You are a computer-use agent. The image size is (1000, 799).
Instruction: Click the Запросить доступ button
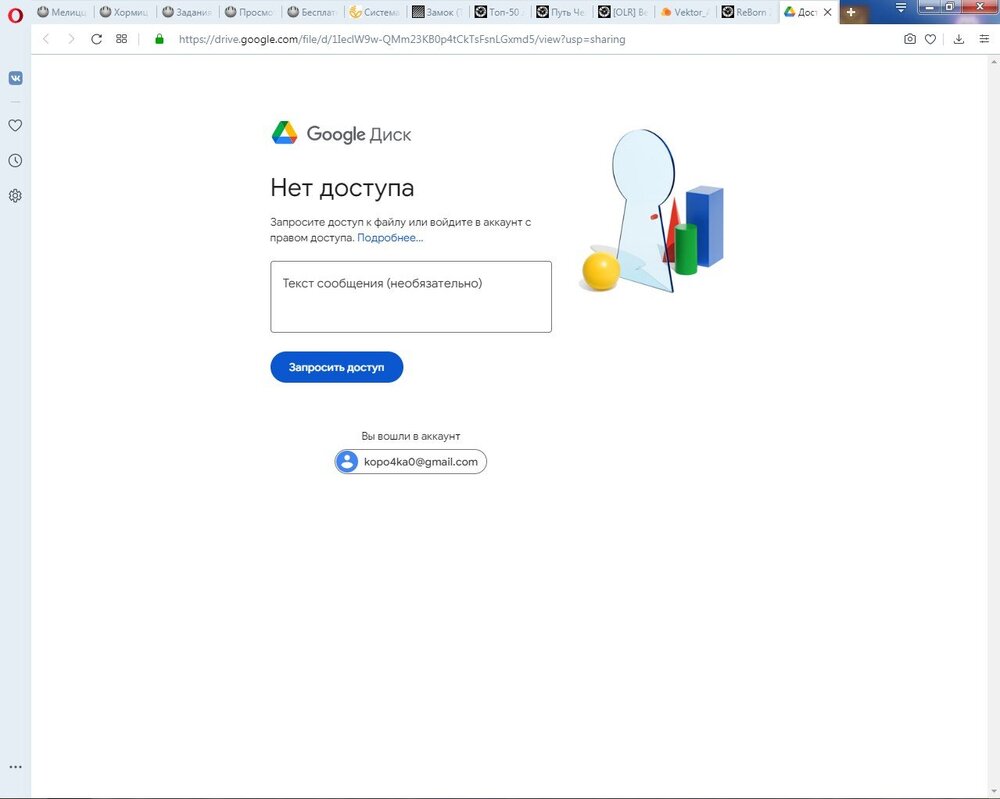(336, 367)
